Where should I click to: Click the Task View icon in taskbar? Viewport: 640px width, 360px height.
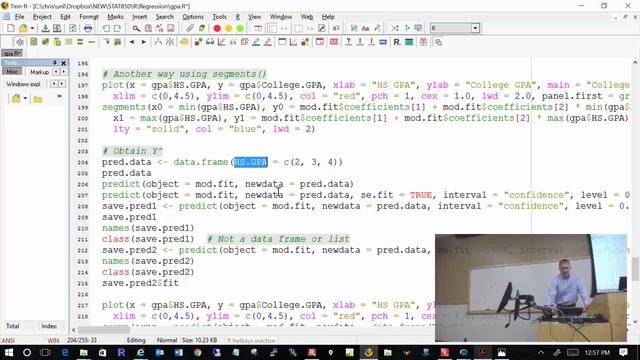(45, 352)
